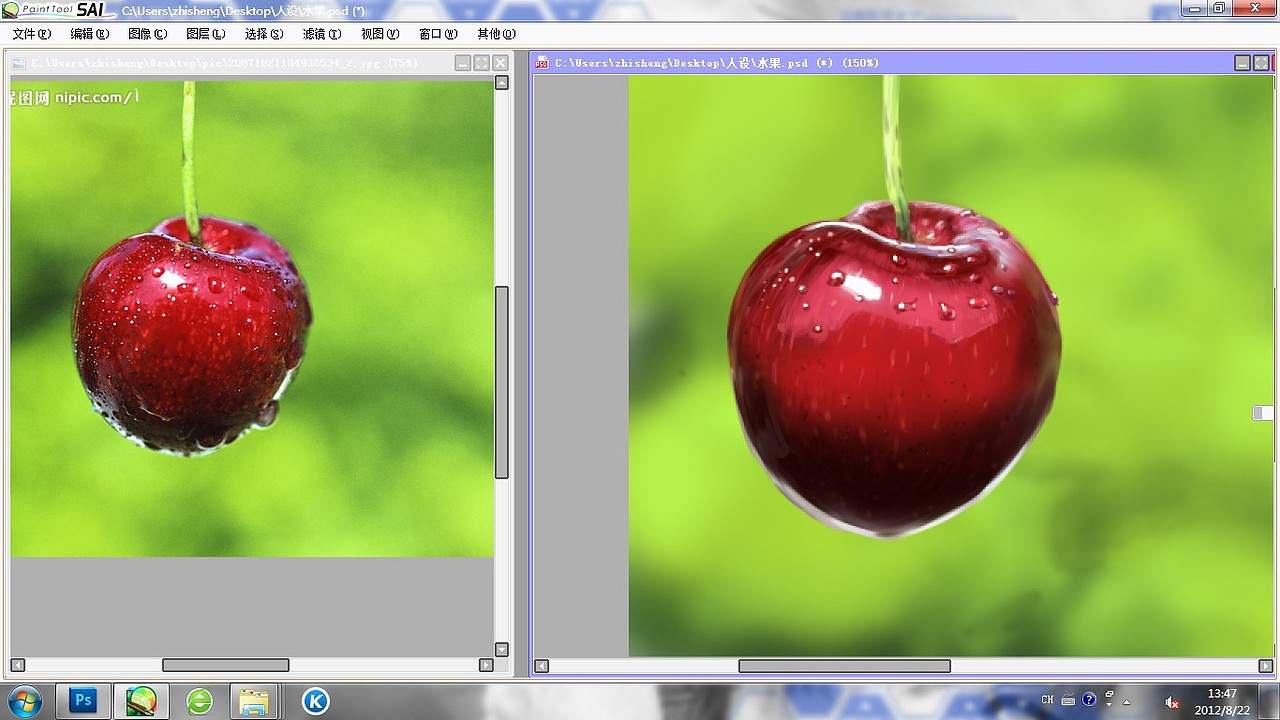The height and width of the screenshot is (720, 1280).
Task: Click the JPG document icon in reference window title
Action: coord(19,63)
